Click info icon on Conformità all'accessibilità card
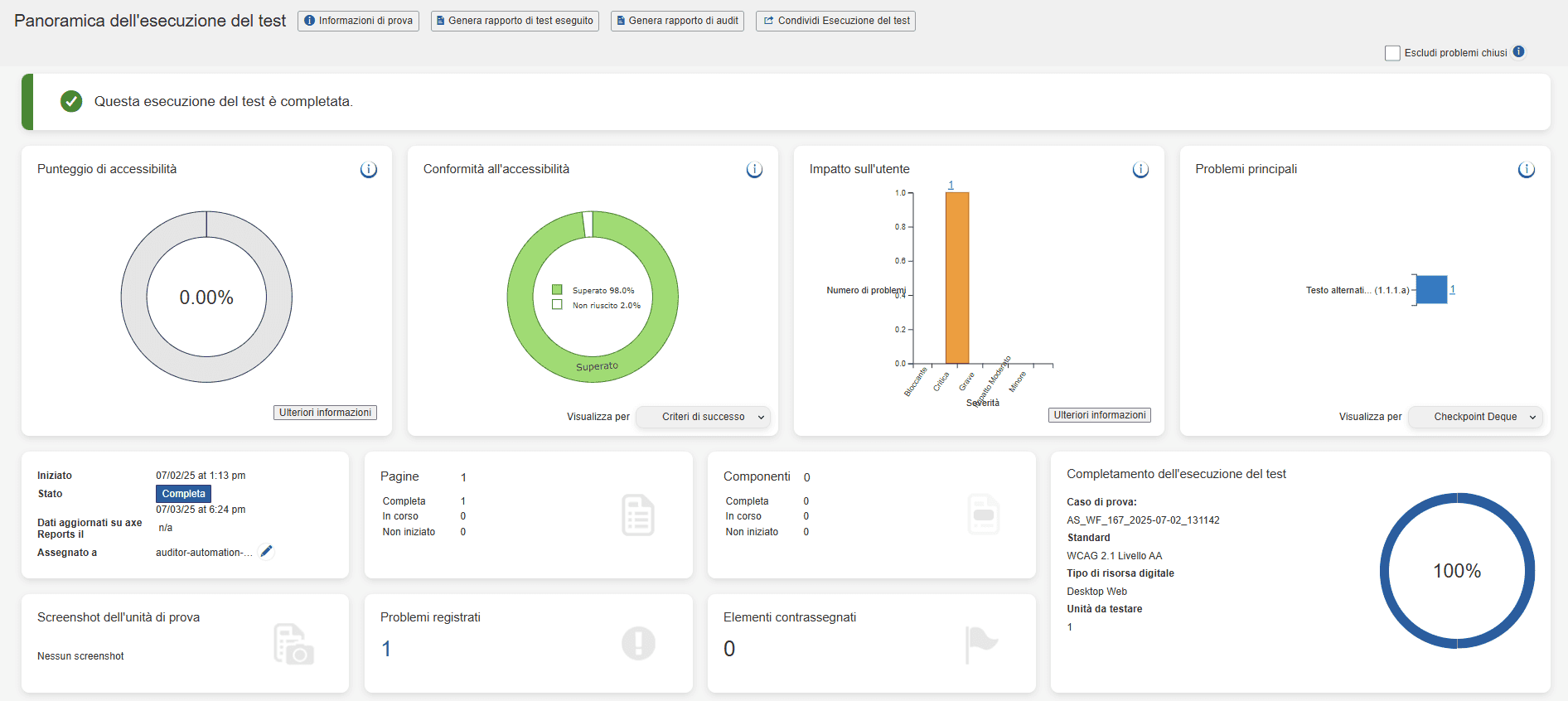 click(754, 170)
